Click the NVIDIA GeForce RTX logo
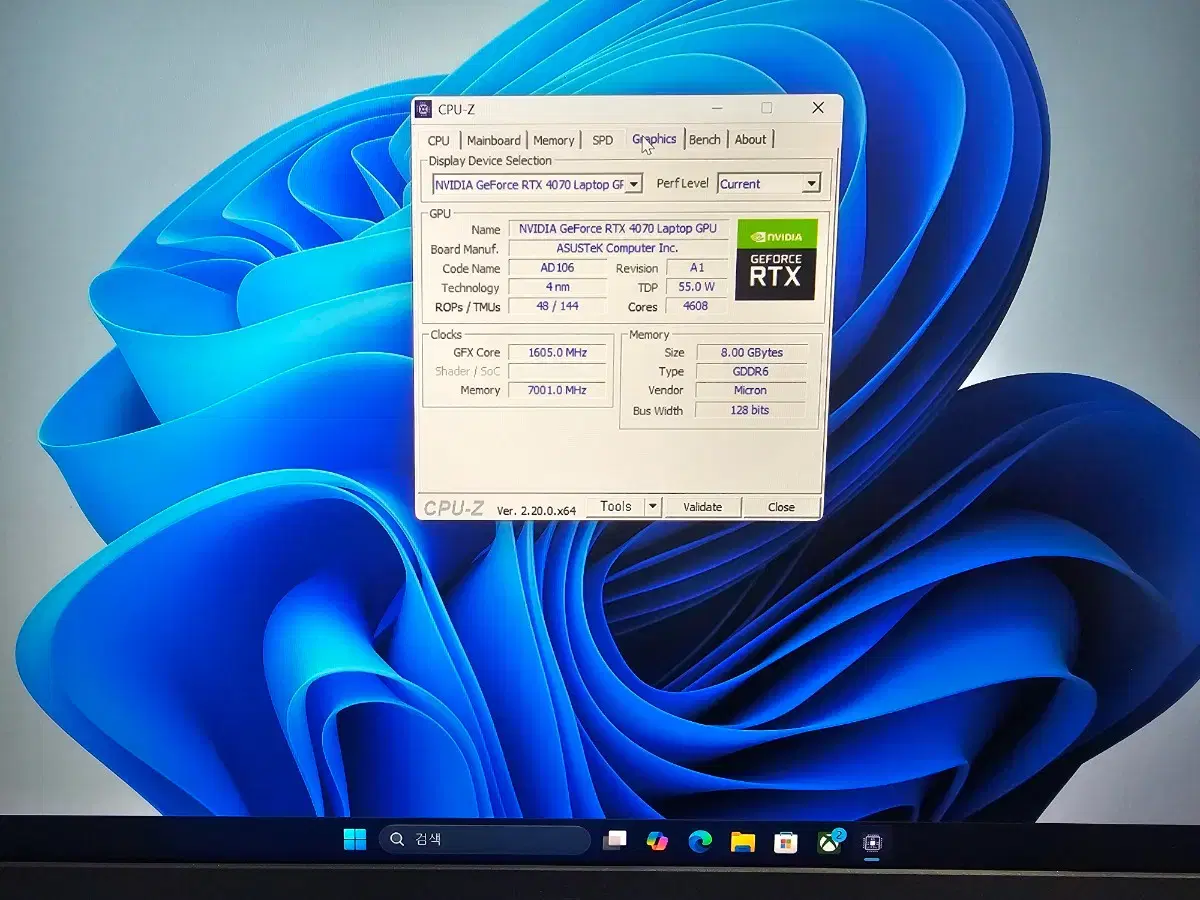The image size is (1200, 900). coord(776,260)
